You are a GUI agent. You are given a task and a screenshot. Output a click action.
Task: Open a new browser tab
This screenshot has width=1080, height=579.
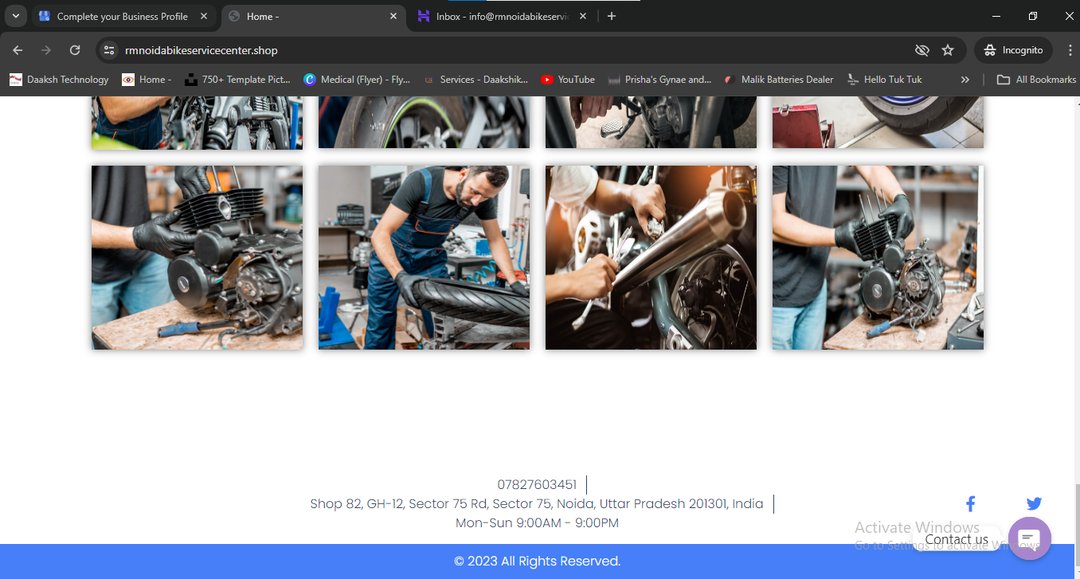pyautogui.click(x=612, y=16)
